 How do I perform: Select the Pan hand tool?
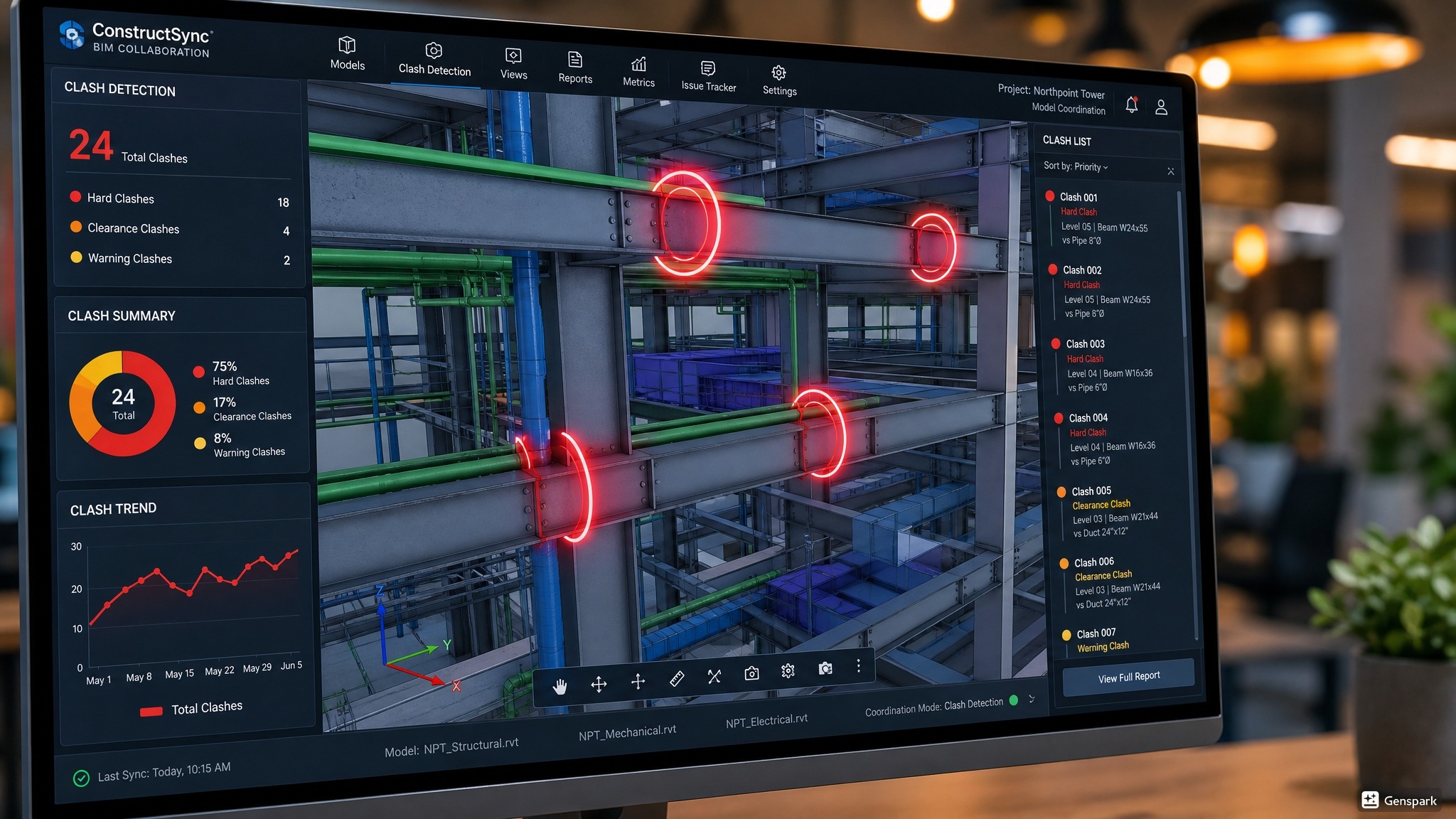[560, 686]
